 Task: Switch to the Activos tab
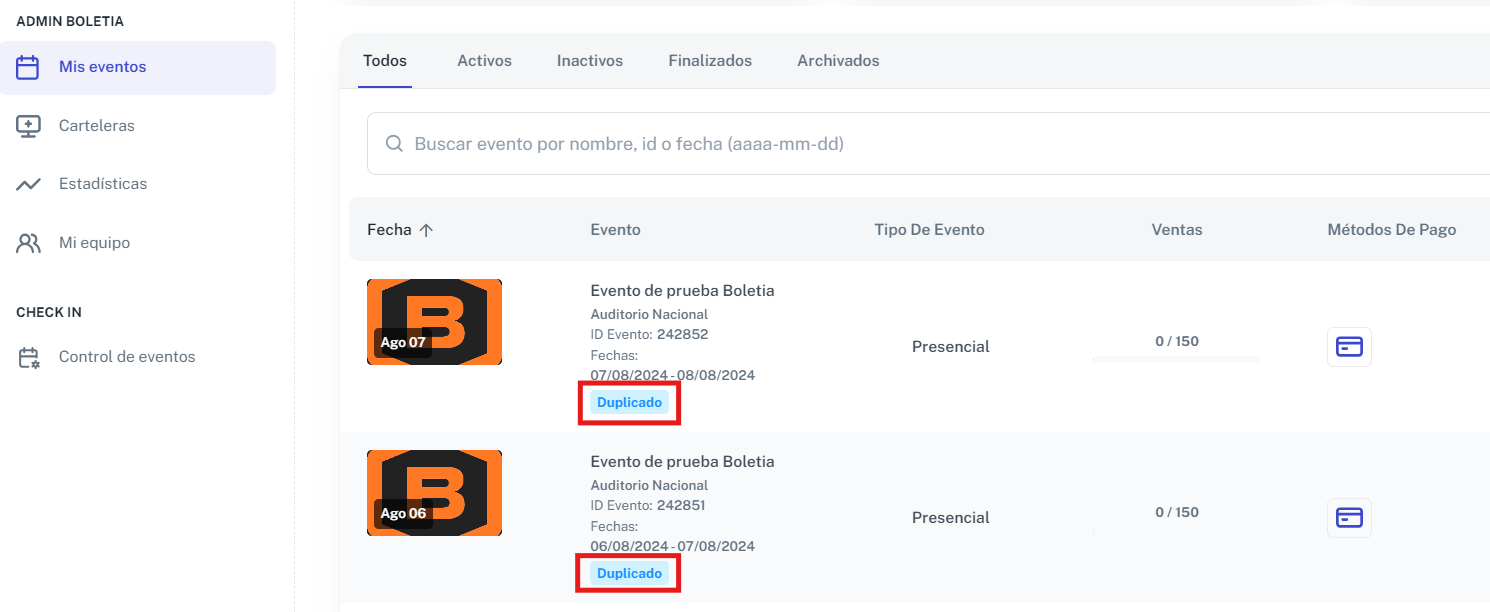484,61
